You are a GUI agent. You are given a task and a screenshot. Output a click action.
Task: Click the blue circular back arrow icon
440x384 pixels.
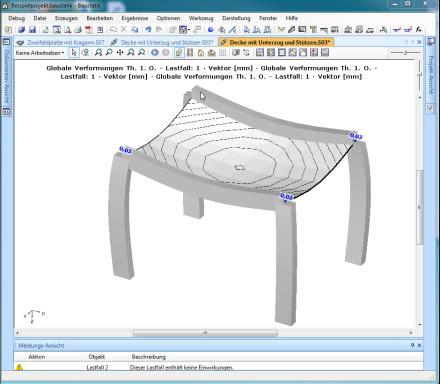click(x=155, y=52)
